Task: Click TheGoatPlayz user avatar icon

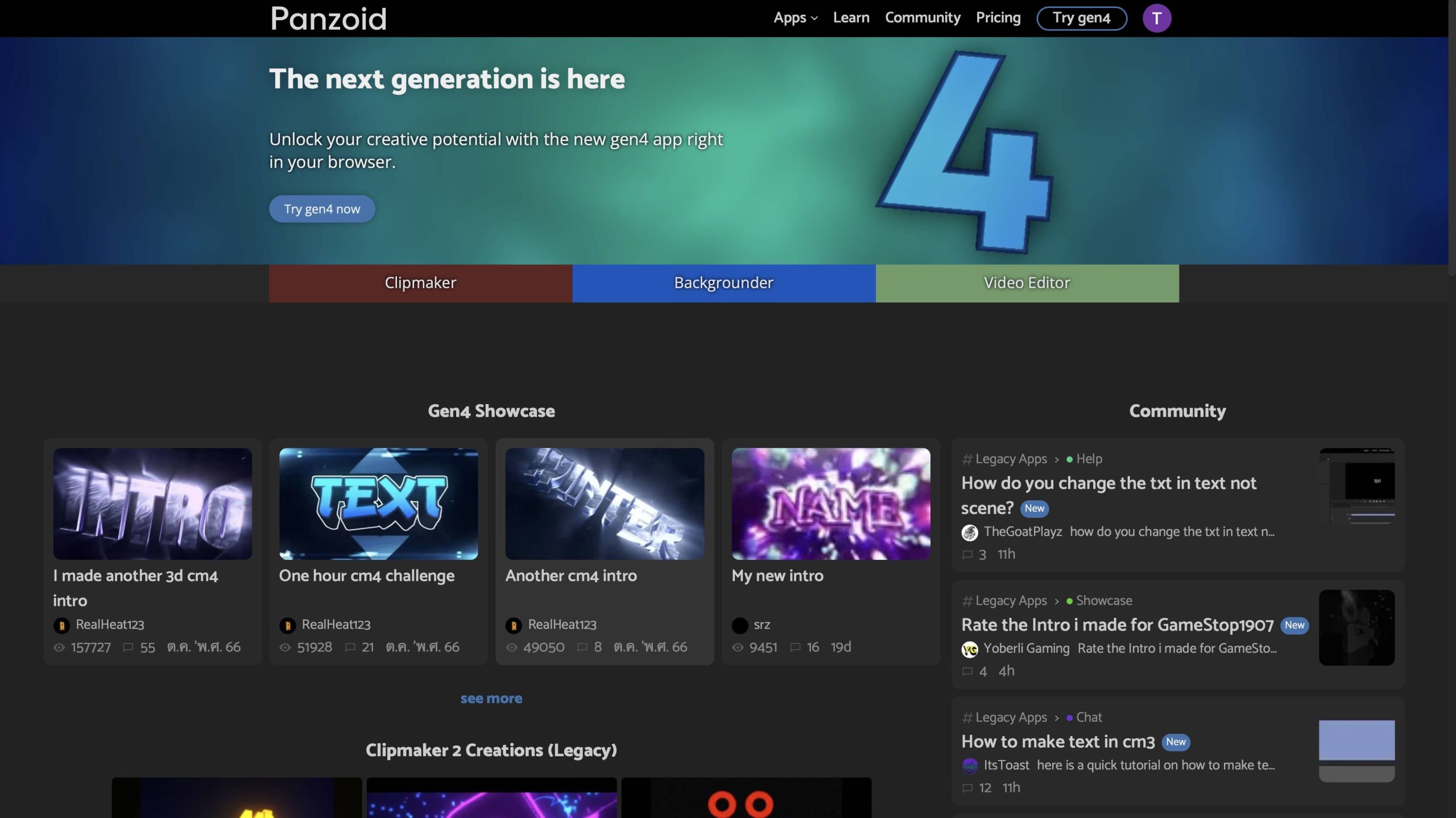Action: click(969, 532)
